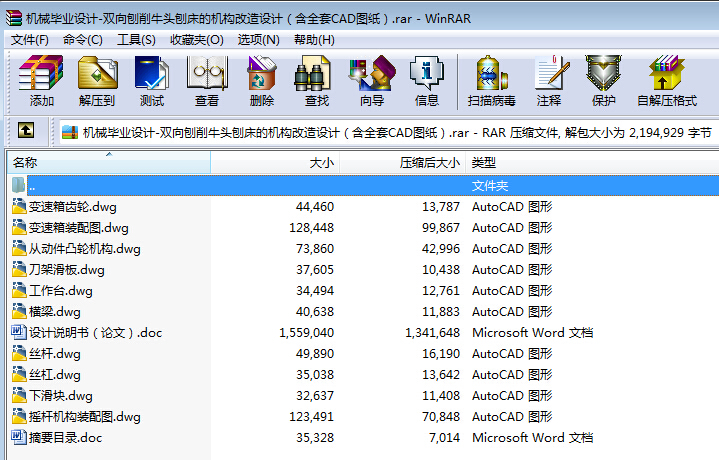The width and height of the screenshot is (719, 460).
Task: Open the 向导 (Wizard) toolbar icon
Action: (372, 72)
